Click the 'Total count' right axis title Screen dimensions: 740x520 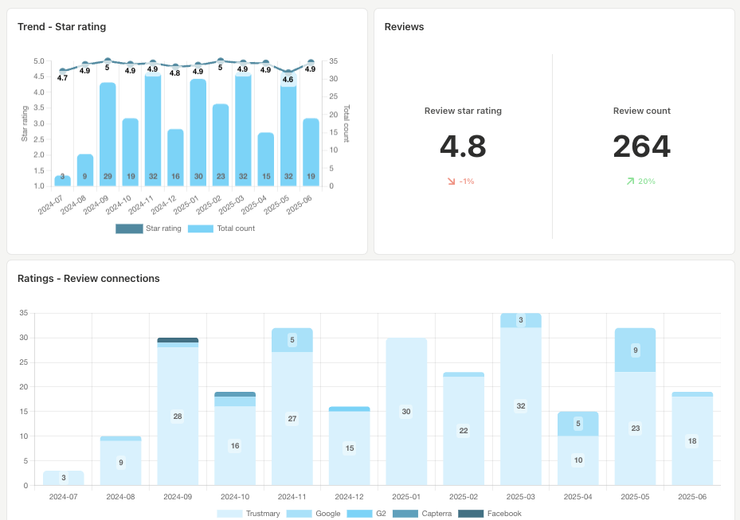pyautogui.click(x=346, y=124)
